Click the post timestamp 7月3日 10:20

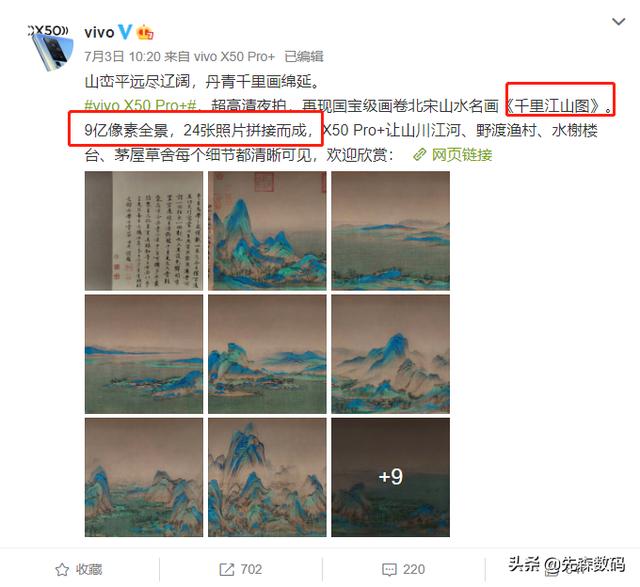[x=122, y=56]
